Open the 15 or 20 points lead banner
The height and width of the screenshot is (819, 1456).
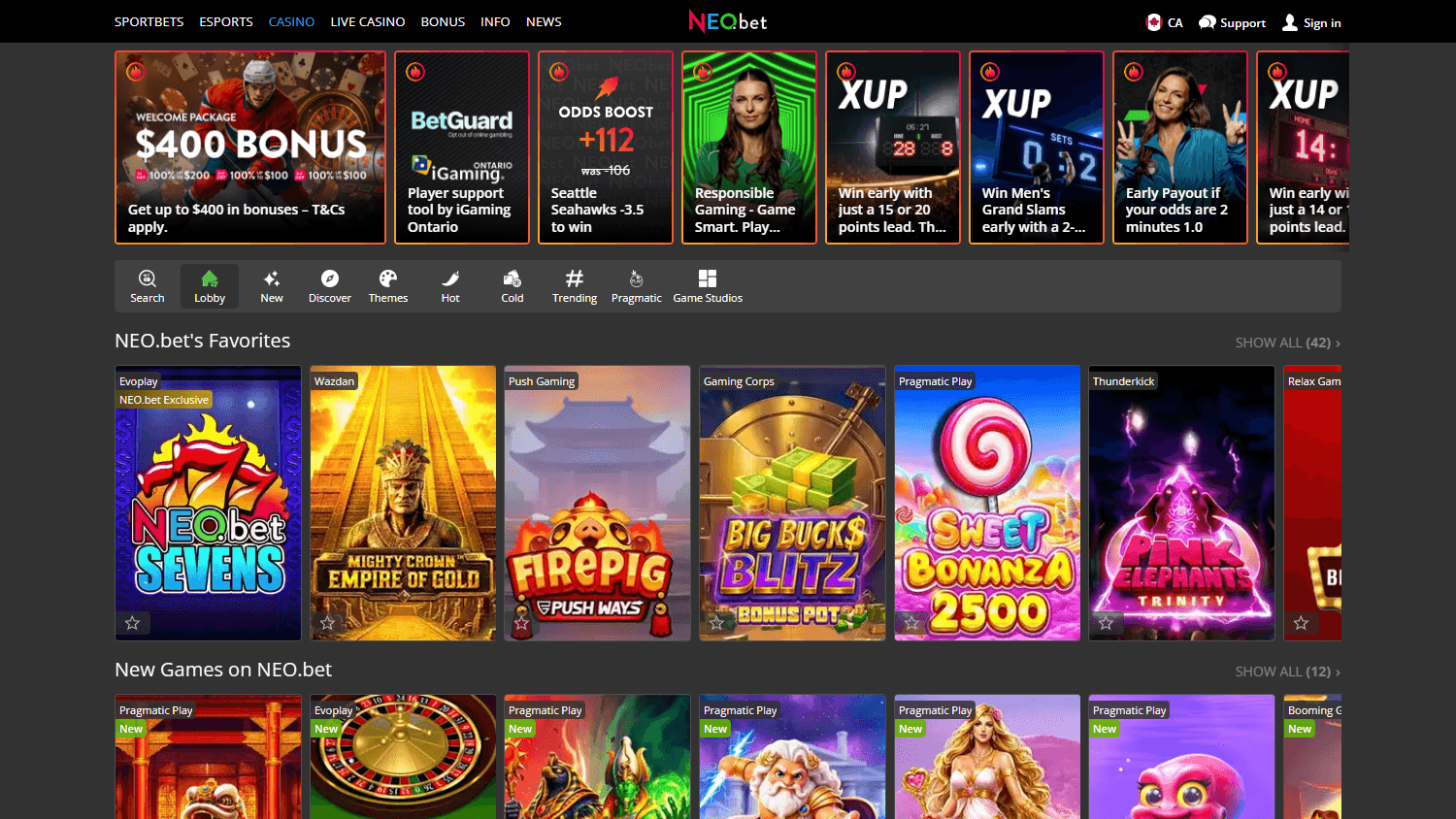893,147
